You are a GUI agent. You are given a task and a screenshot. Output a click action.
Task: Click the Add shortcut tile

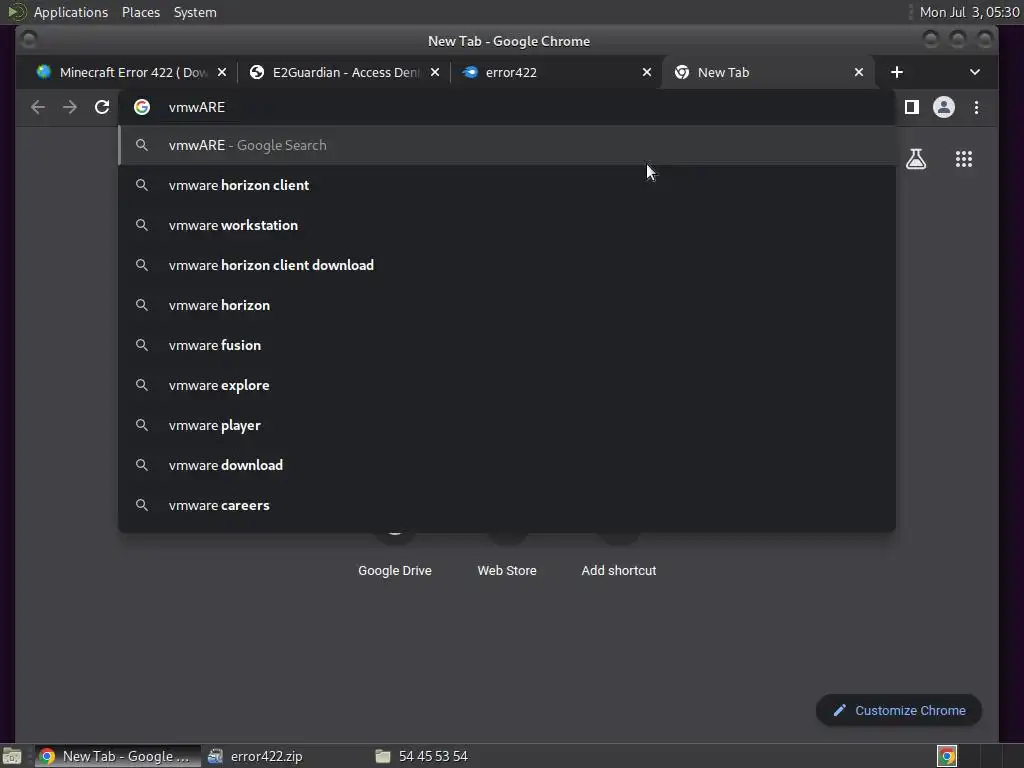click(x=618, y=570)
